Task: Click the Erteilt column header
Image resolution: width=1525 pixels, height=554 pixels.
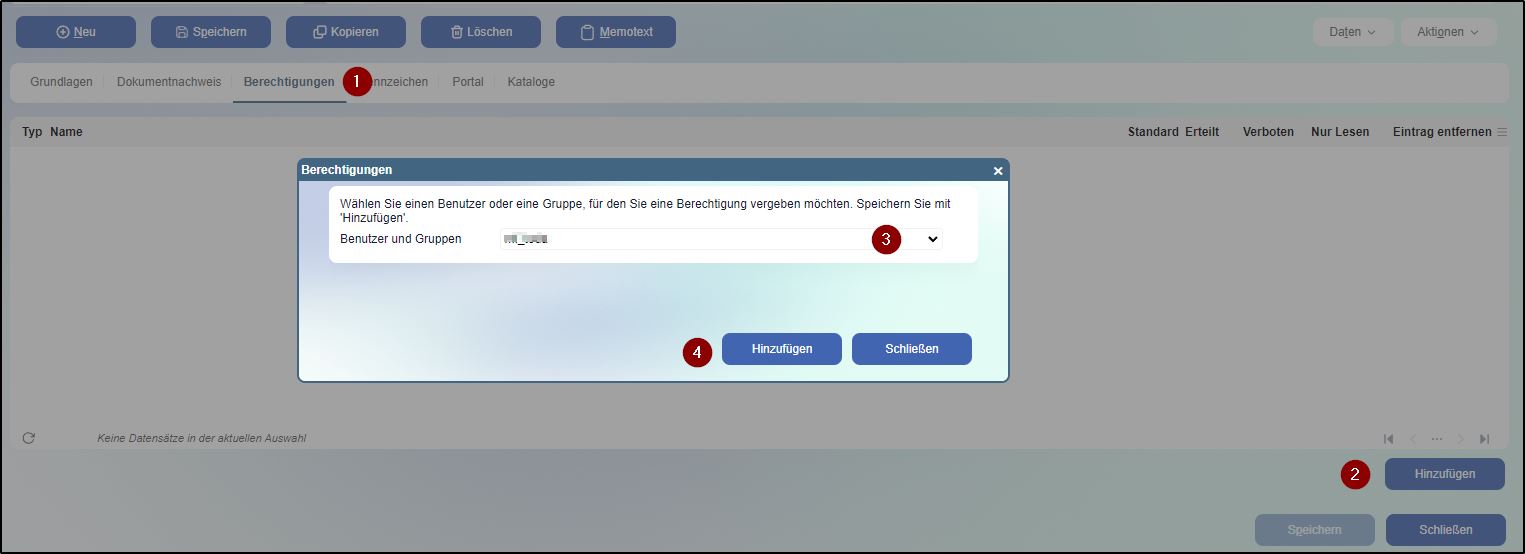Action: (x=1202, y=132)
